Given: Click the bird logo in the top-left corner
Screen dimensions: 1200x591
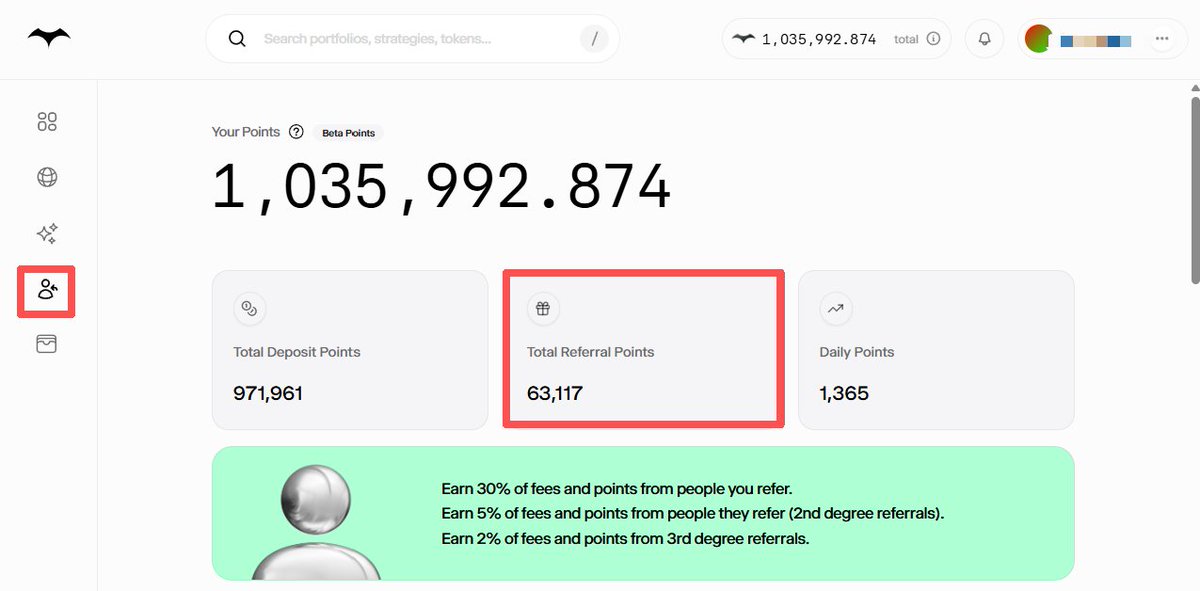Looking at the screenshot, I should (x=48, y=38).
